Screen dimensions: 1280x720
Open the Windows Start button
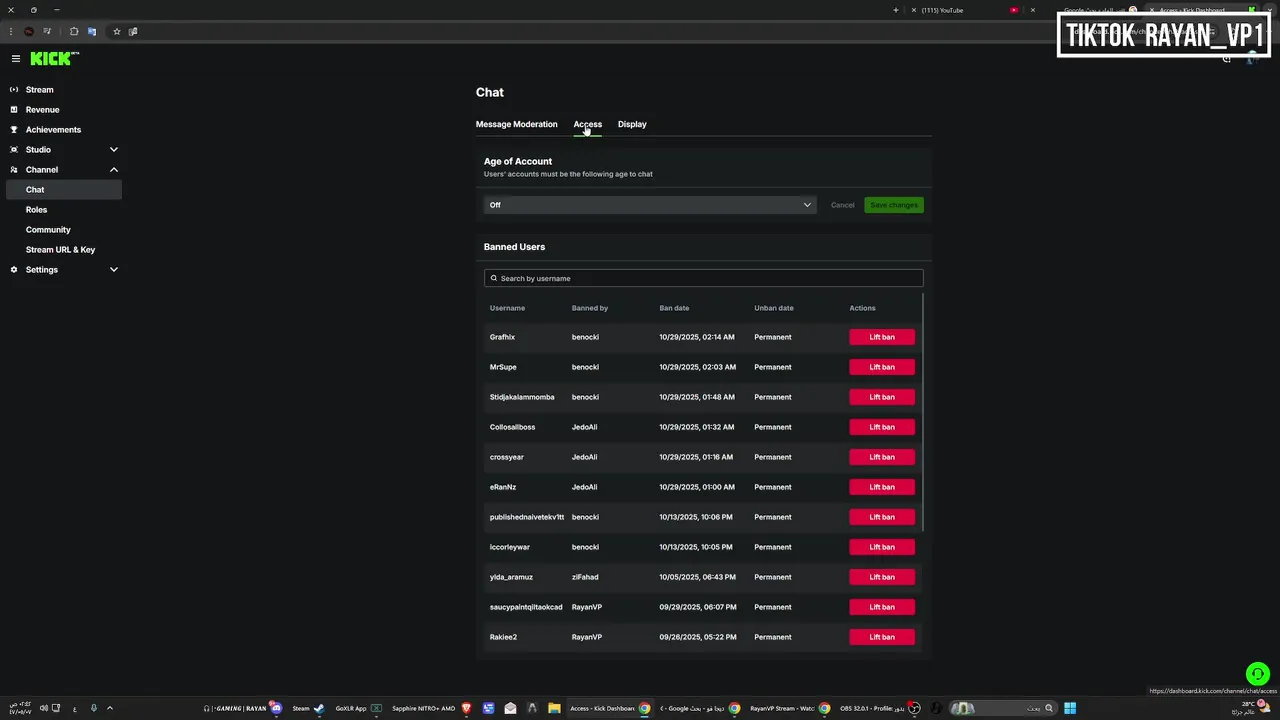click(x=1069, y=708)
